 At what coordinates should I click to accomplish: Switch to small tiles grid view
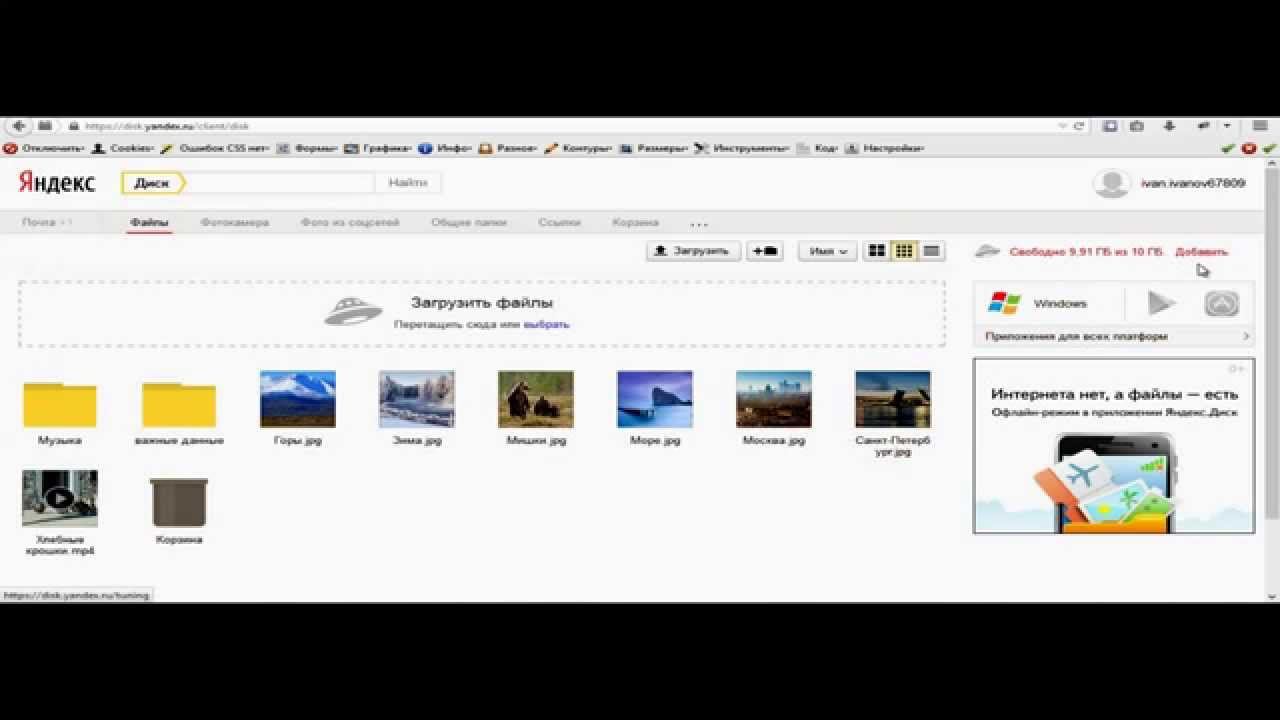[x=904, y=251]
